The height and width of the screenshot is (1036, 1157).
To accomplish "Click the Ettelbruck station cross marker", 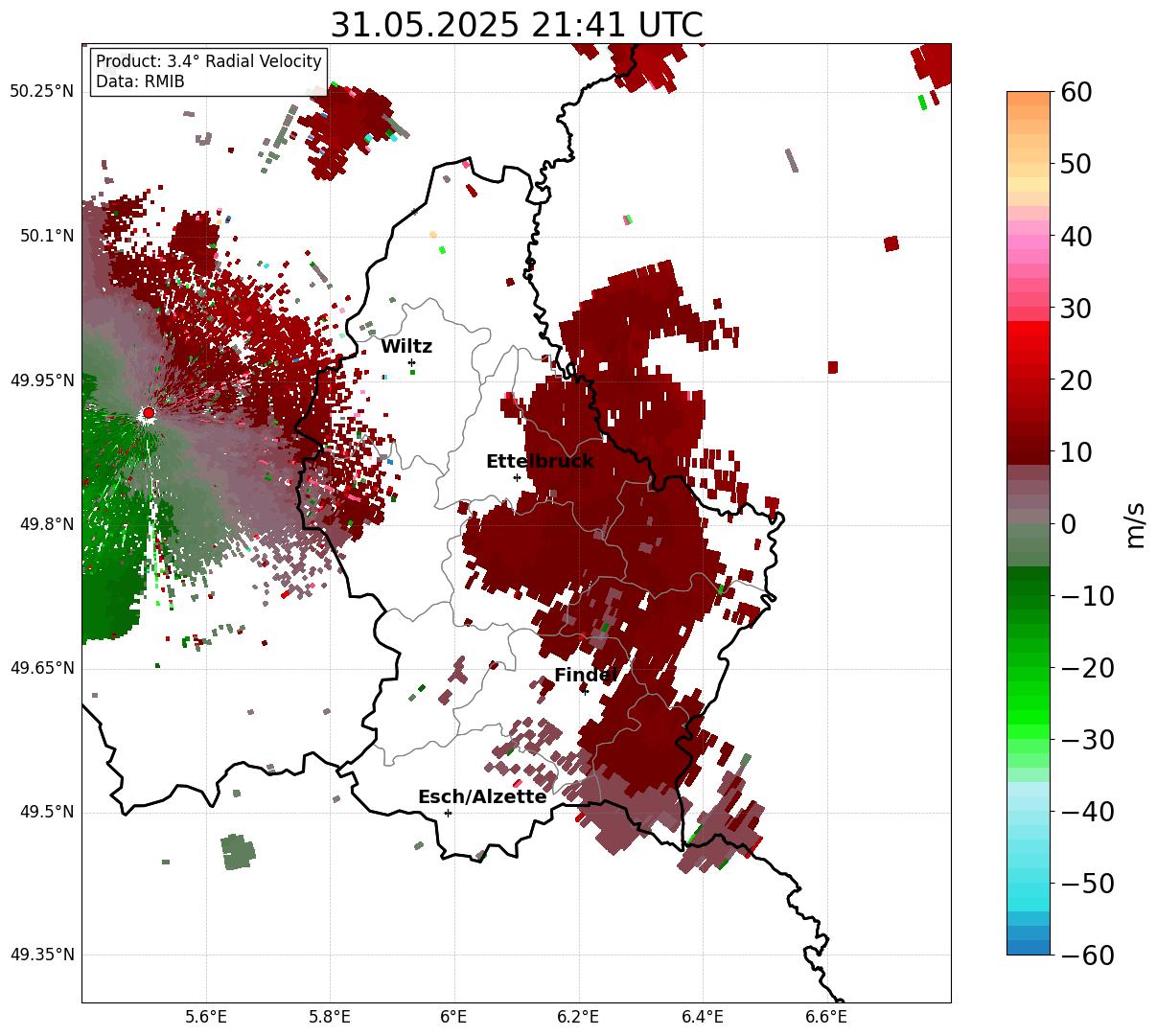I will coord(517,477).
